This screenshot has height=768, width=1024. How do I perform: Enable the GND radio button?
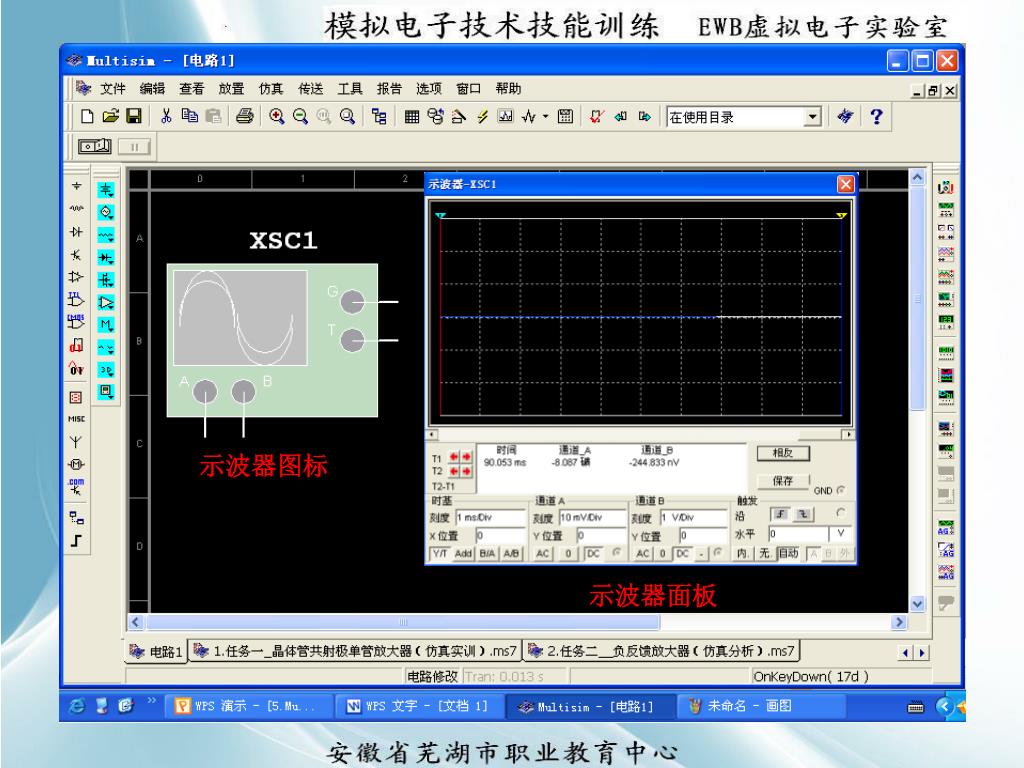(x=840, y=490)
